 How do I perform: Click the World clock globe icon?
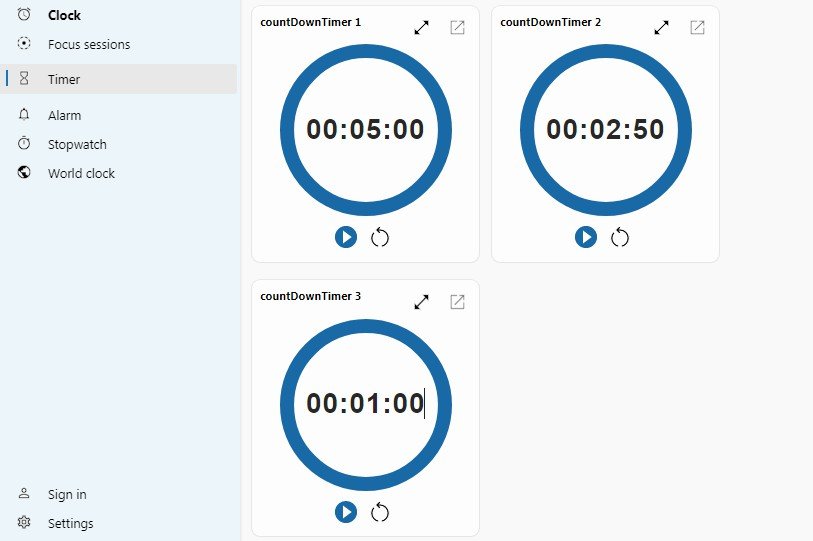coord(24,172)
